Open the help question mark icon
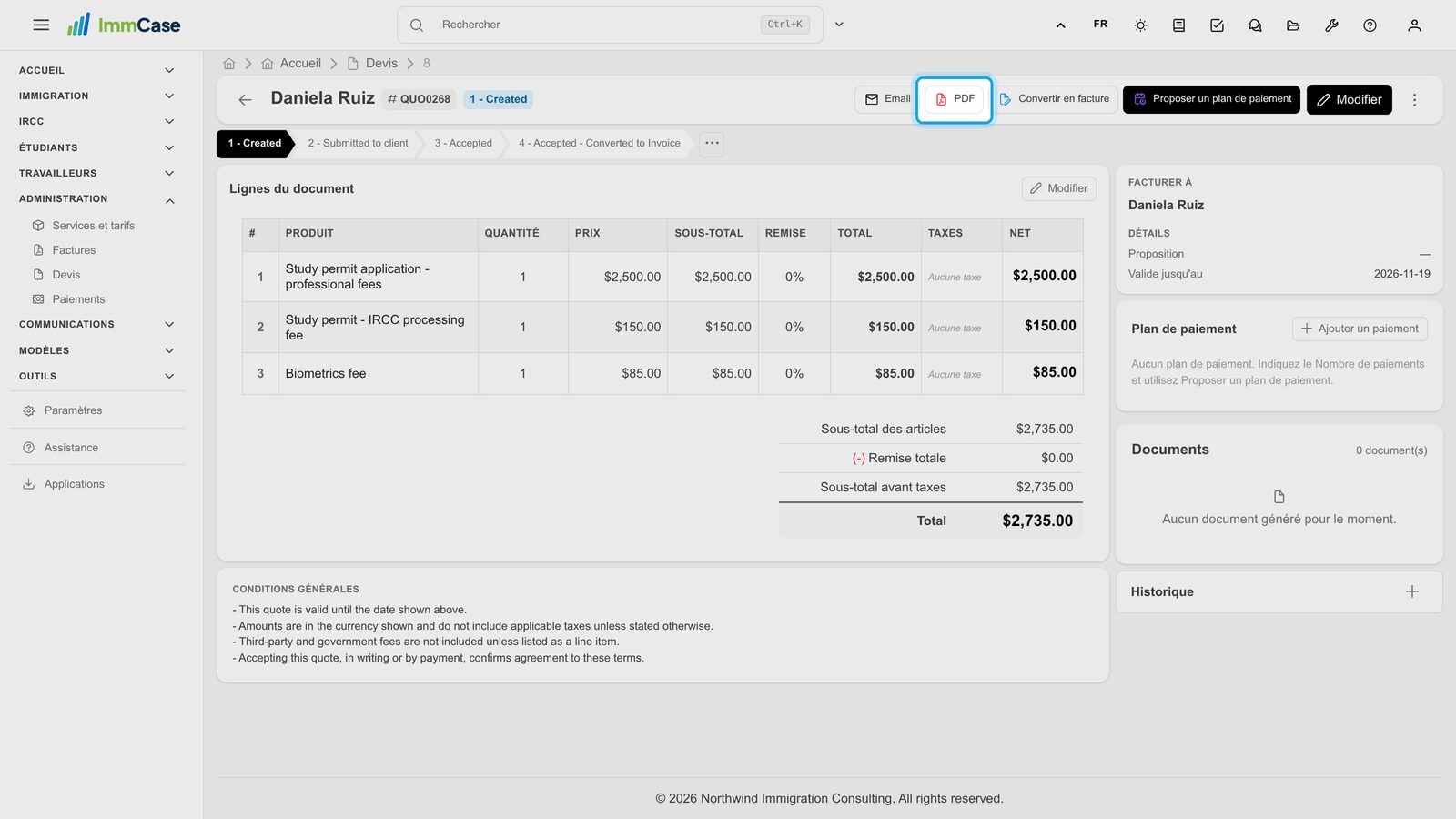 [1370, 25]
